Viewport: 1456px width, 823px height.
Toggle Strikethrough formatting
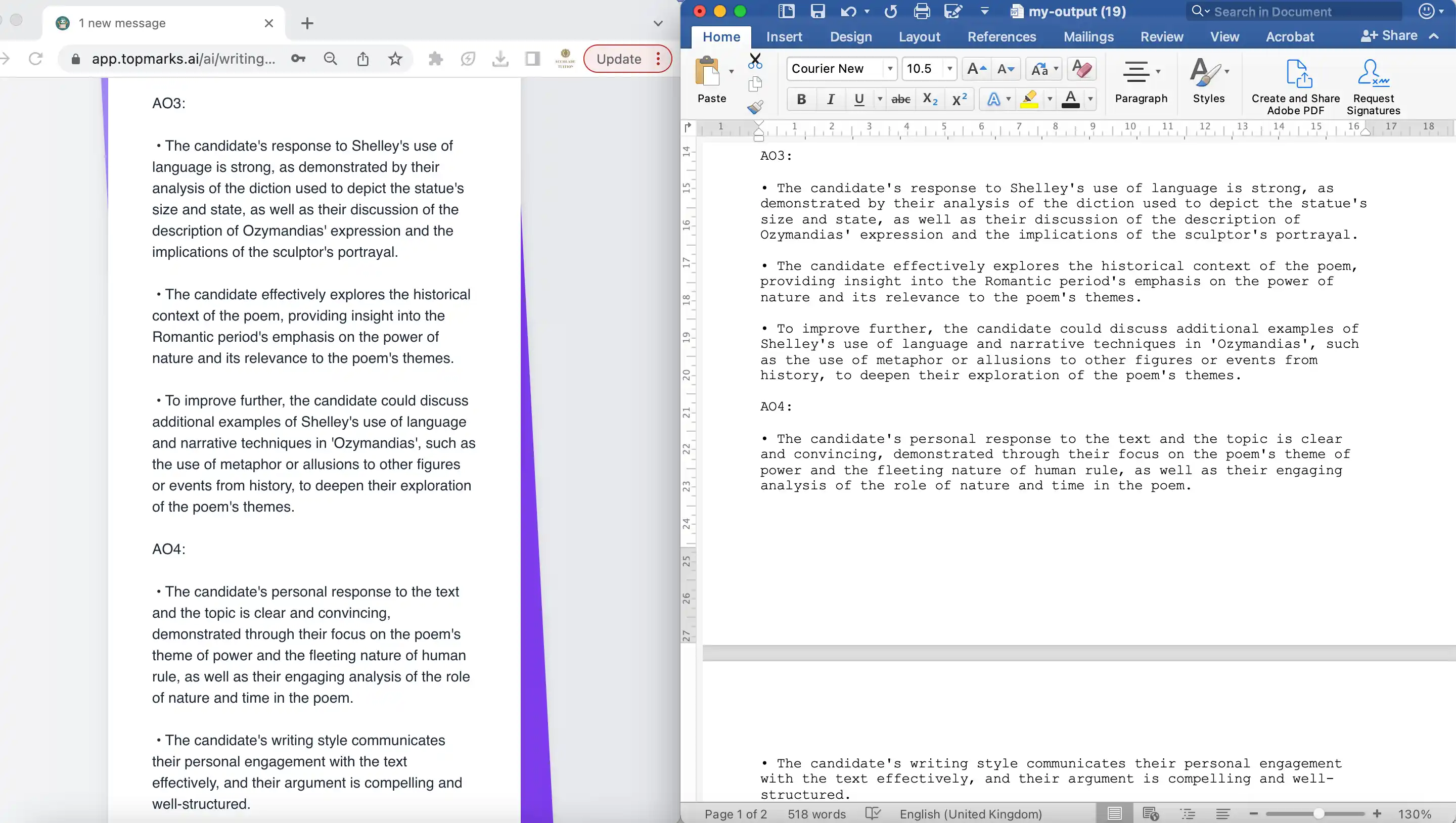pyautogui.click(x=900, y=100)
